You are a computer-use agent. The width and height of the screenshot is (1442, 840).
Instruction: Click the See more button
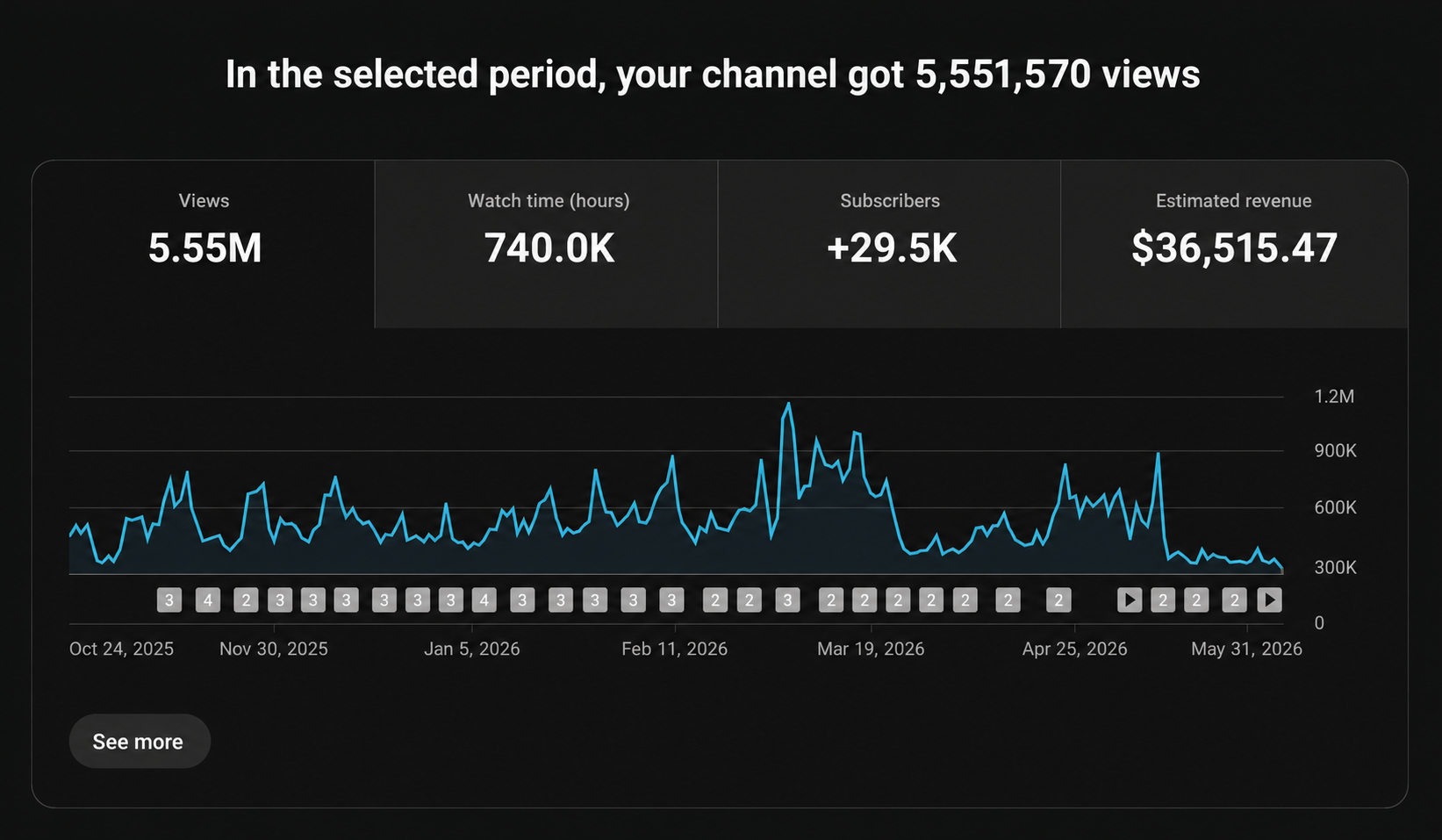[x=140, y=742]
